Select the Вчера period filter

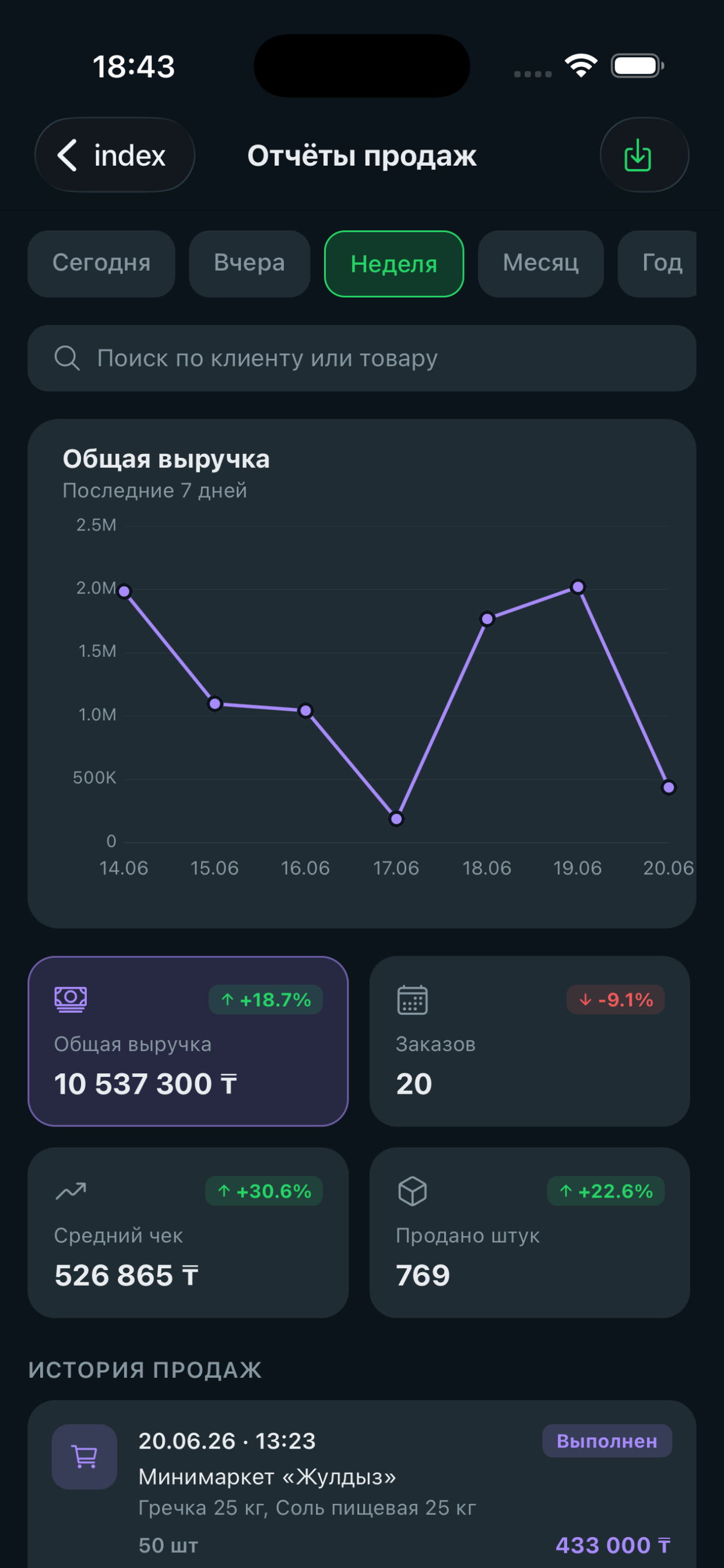(249, 263)
